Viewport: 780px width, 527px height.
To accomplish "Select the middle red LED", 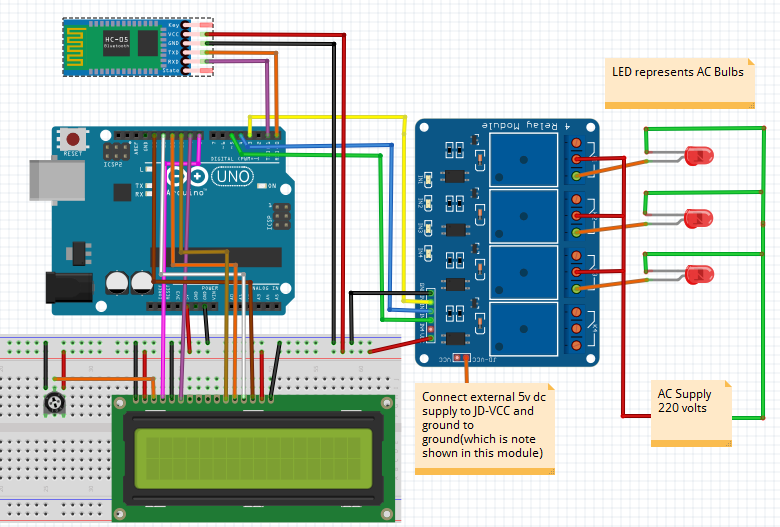I will click(699, 217).
